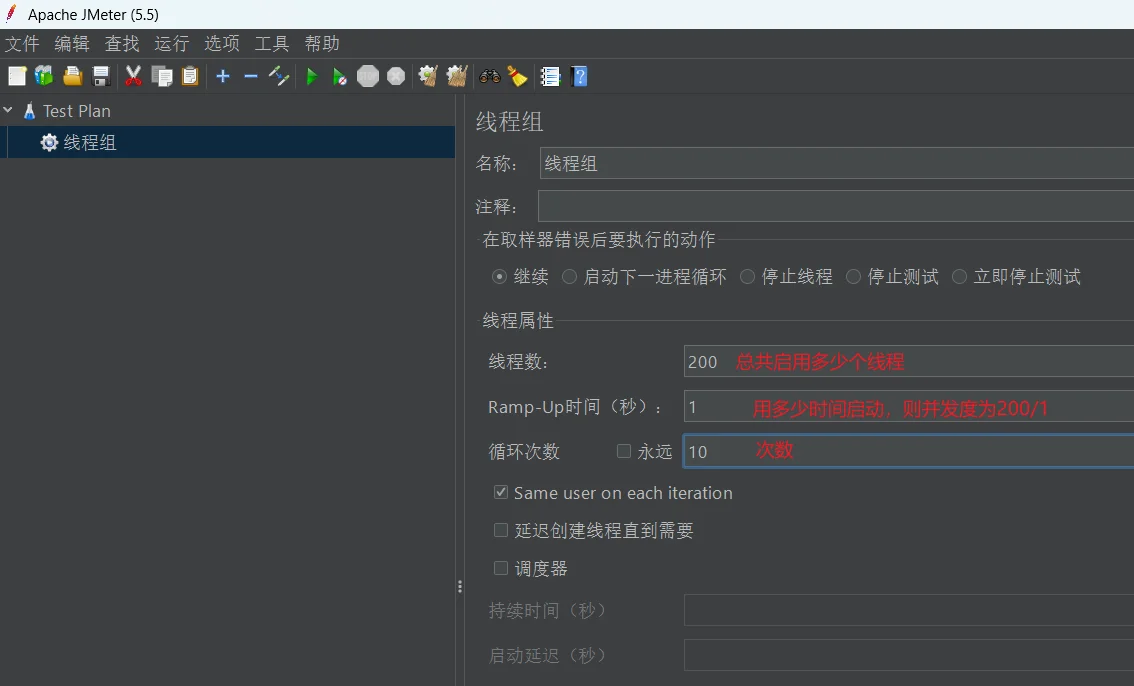Enable the 调度器 checkbox
The height and width of the screenshot is (686, 1134).
pyautogui.click(x=500, y=567)
